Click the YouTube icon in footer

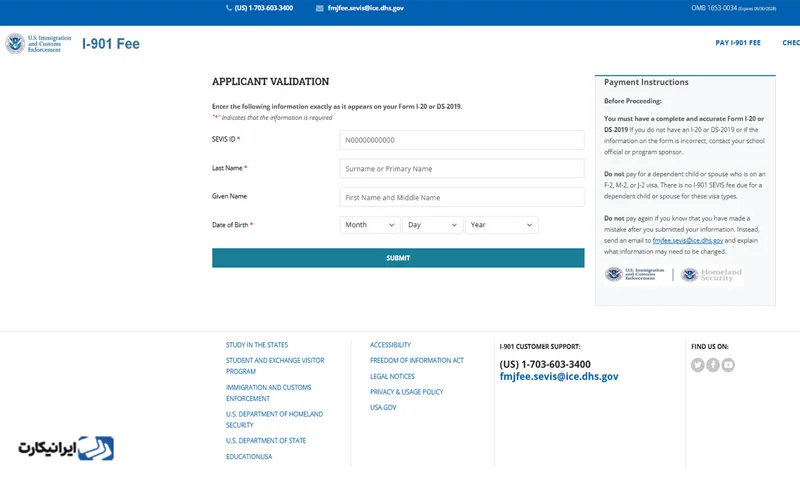(x=728, y=365)
